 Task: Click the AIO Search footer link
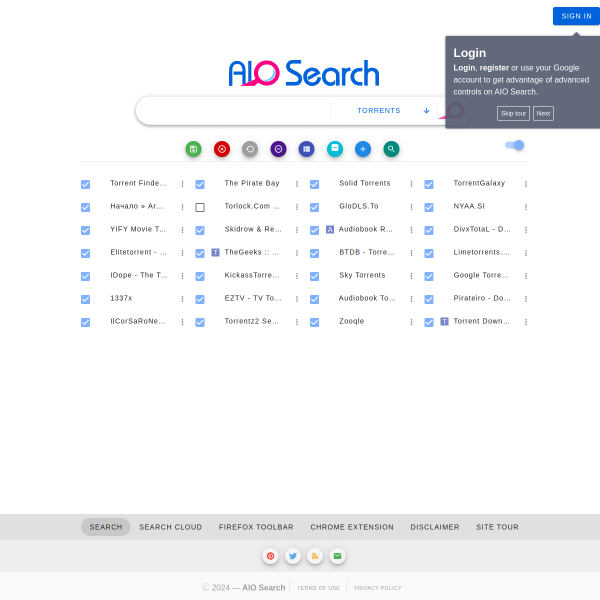pos(264,587)
